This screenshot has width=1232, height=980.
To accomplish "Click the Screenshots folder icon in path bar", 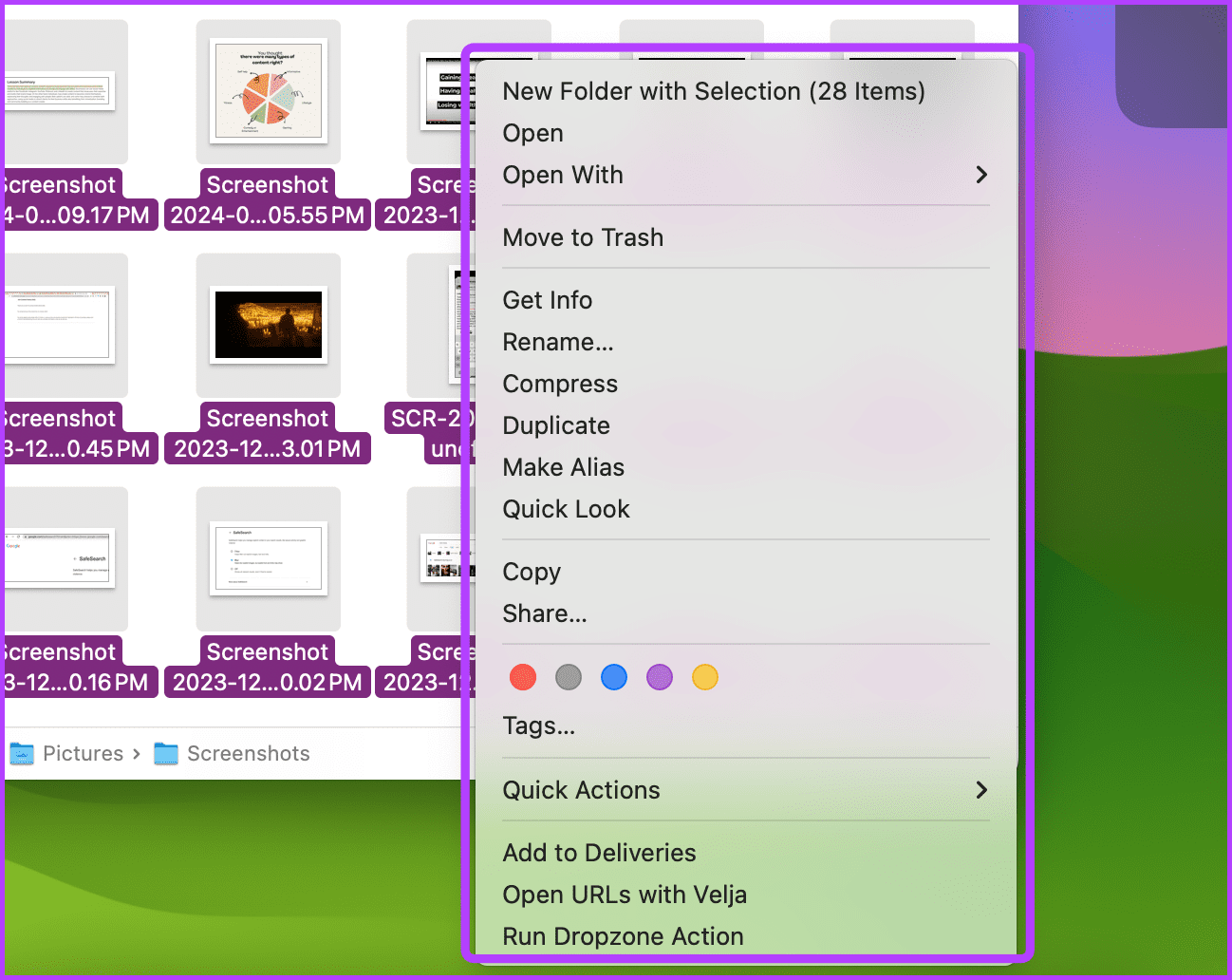I will click(166, 754).
